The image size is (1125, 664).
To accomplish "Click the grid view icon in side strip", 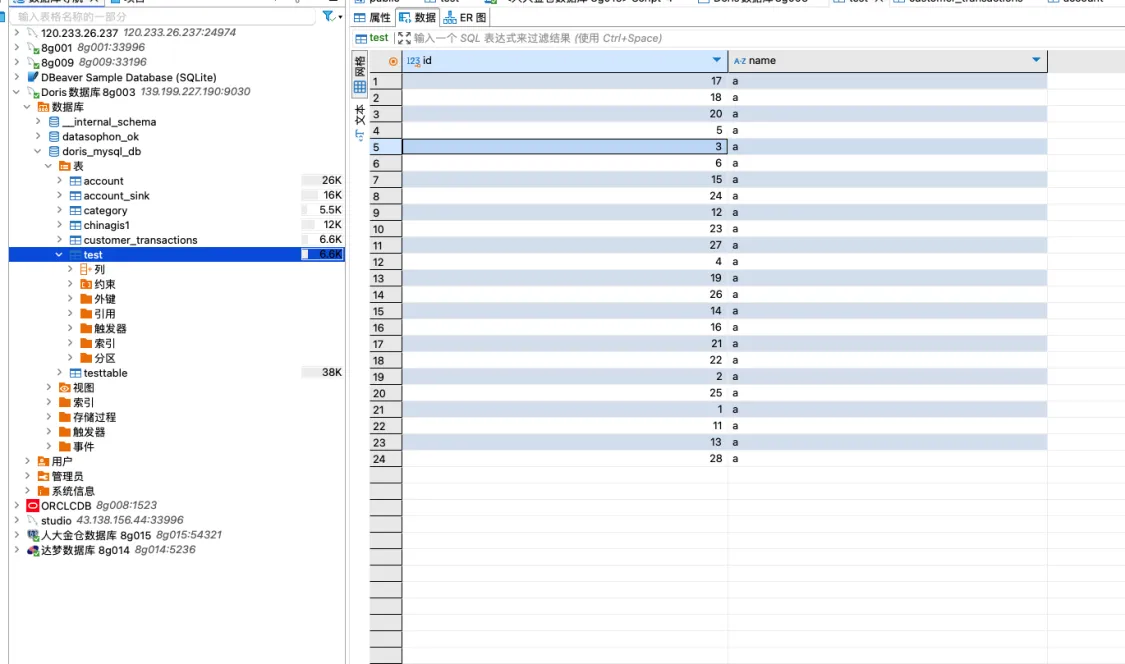I will pyautogui.click(x=359, y=88).
